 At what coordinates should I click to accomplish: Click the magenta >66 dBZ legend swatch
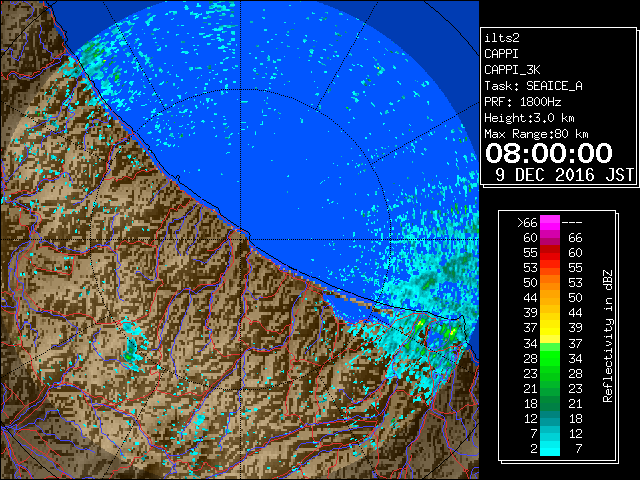pyautogui.click(x=550, y=223)
